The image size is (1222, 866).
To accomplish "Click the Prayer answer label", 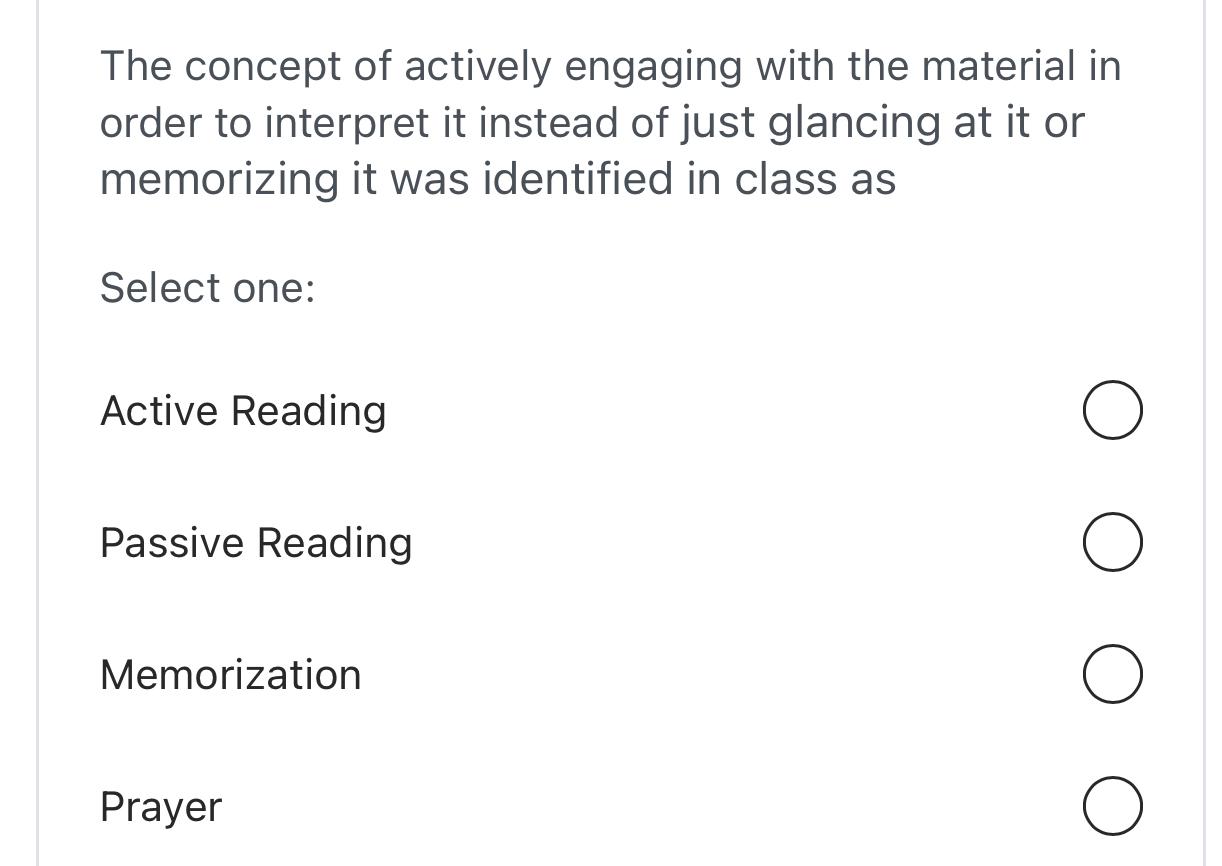I will (x=160, y=806).
